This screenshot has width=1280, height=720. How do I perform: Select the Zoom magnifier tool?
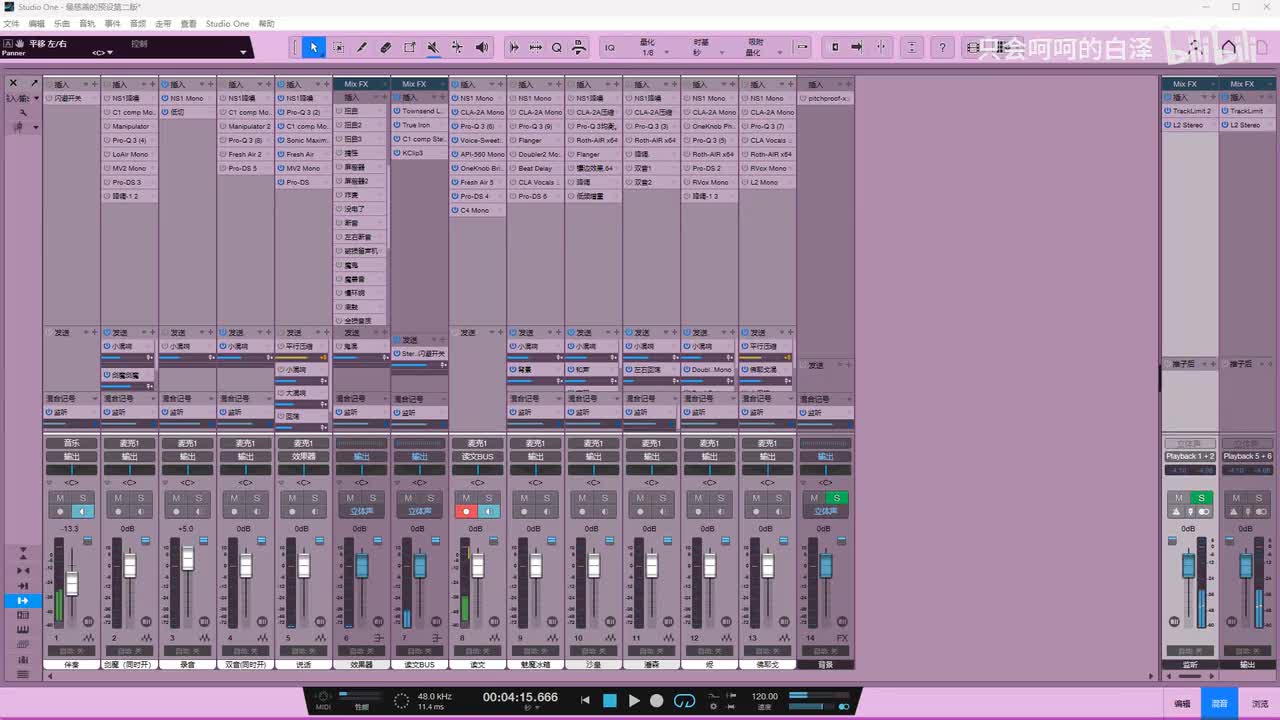coord(557,47)
